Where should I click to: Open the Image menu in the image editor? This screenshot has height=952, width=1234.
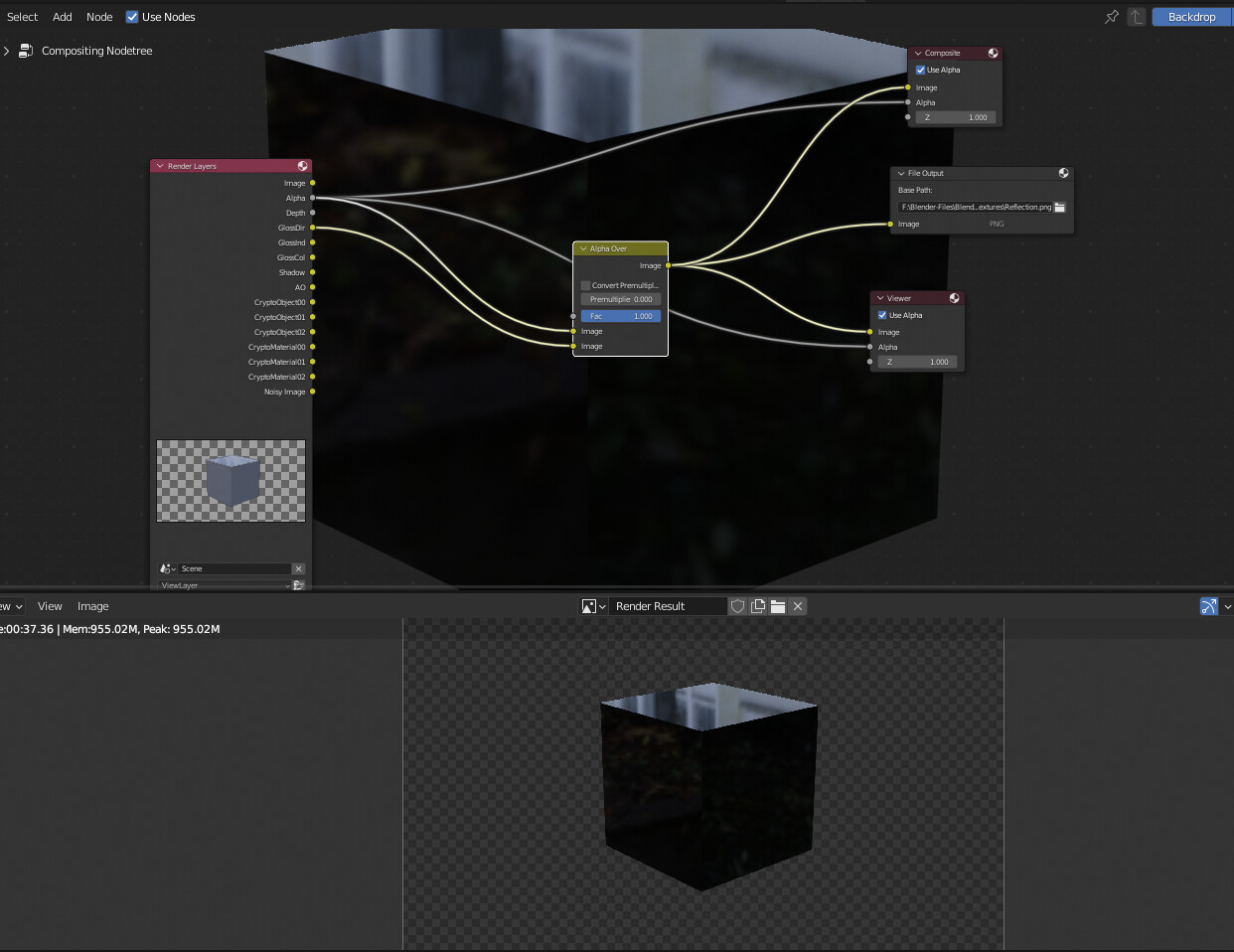(x=92, y=606)
